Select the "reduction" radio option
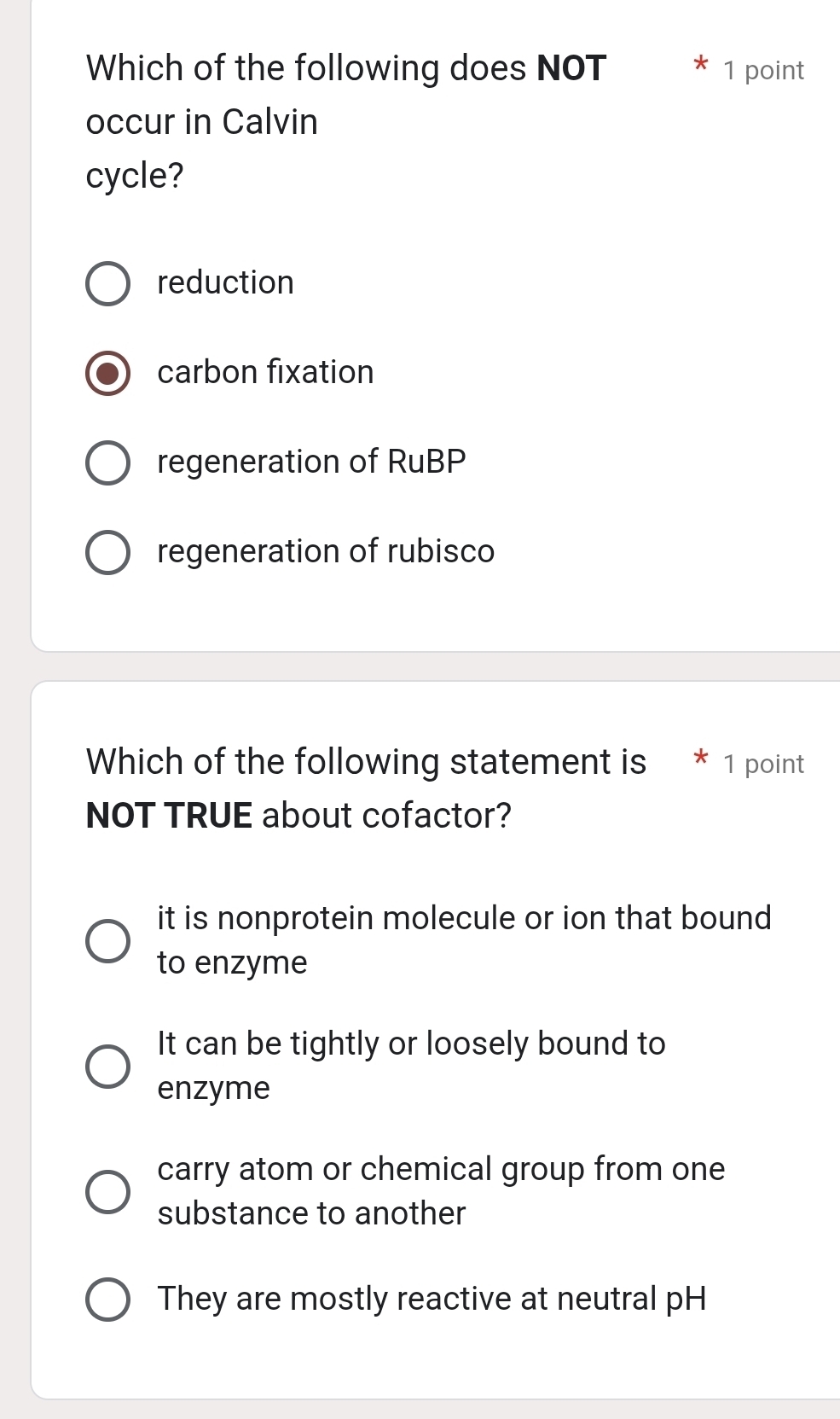Image resolution: width=840 pixels, height=1419 pixels. coord(107,282)
